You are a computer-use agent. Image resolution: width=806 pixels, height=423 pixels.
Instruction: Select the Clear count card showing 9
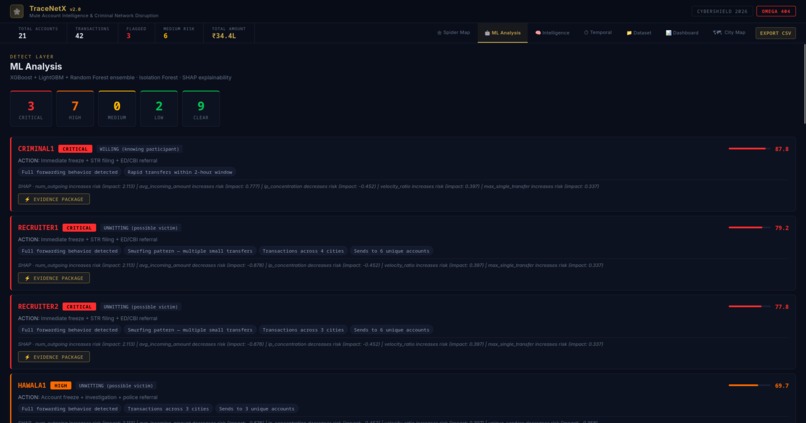[200, 108]
